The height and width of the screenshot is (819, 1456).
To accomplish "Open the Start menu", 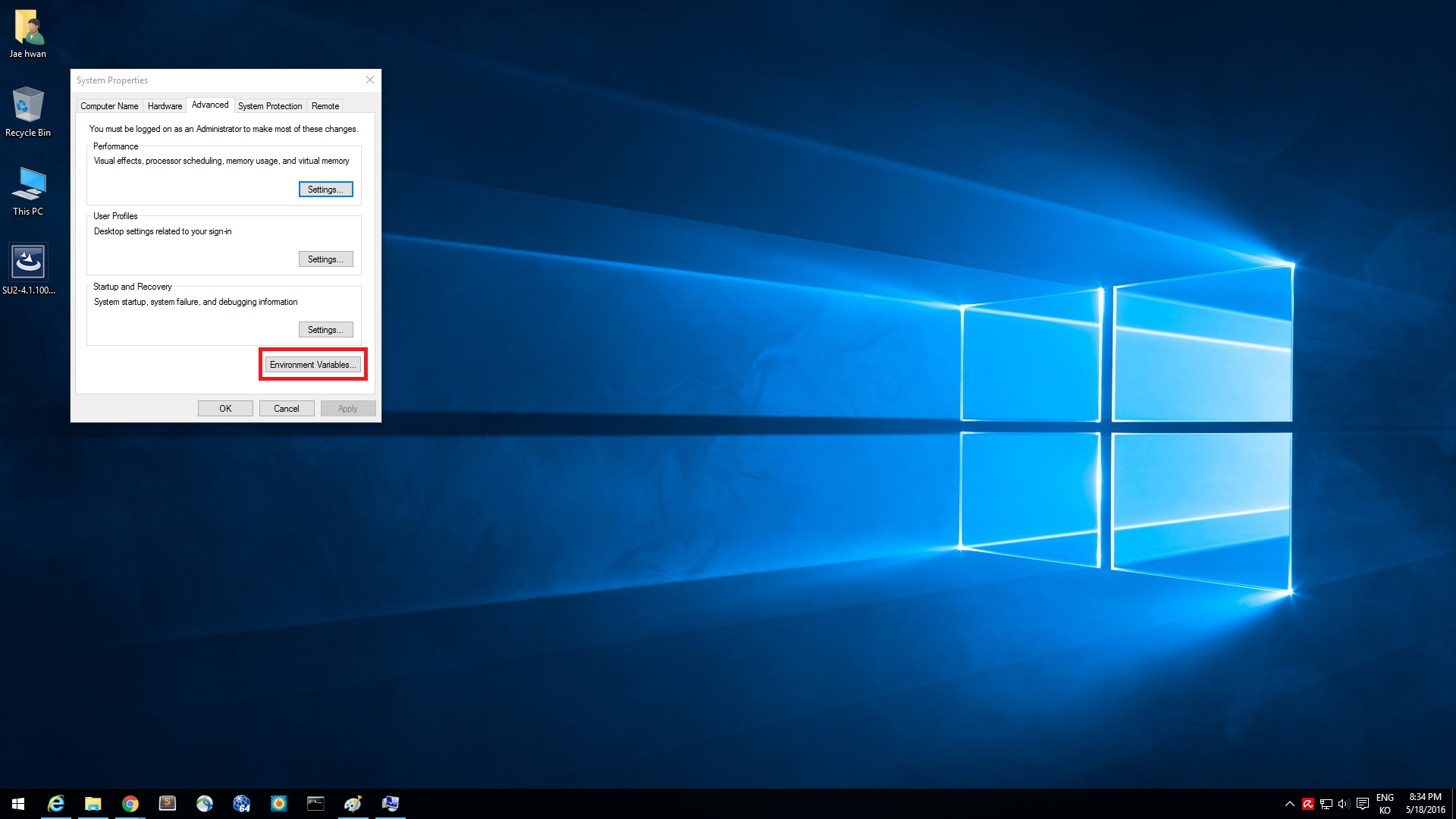I will (x=17, y=803).
